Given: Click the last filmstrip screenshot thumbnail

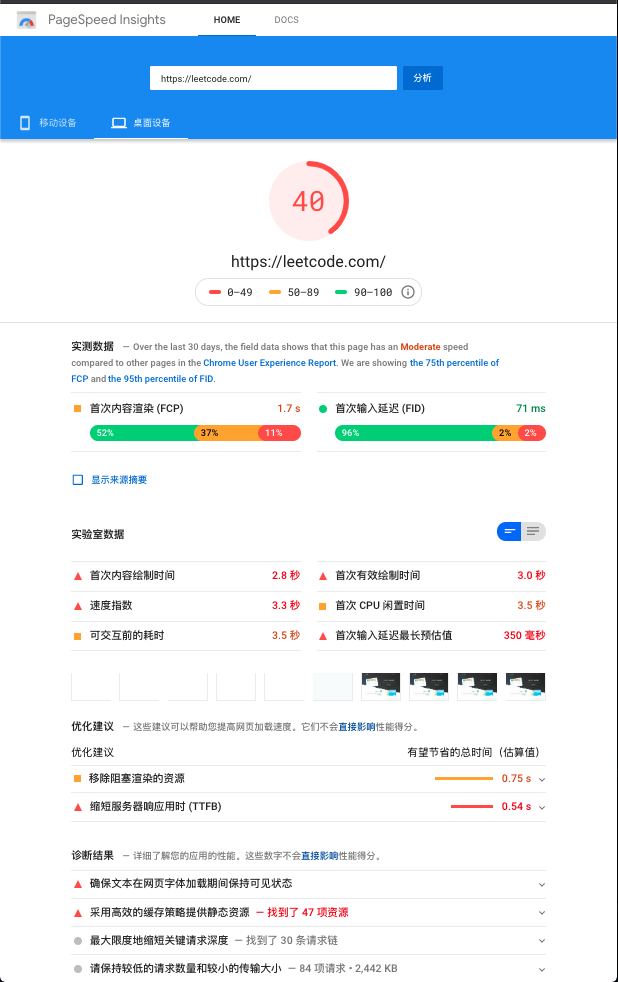Looking at the screenshot, I should (525, 686).
